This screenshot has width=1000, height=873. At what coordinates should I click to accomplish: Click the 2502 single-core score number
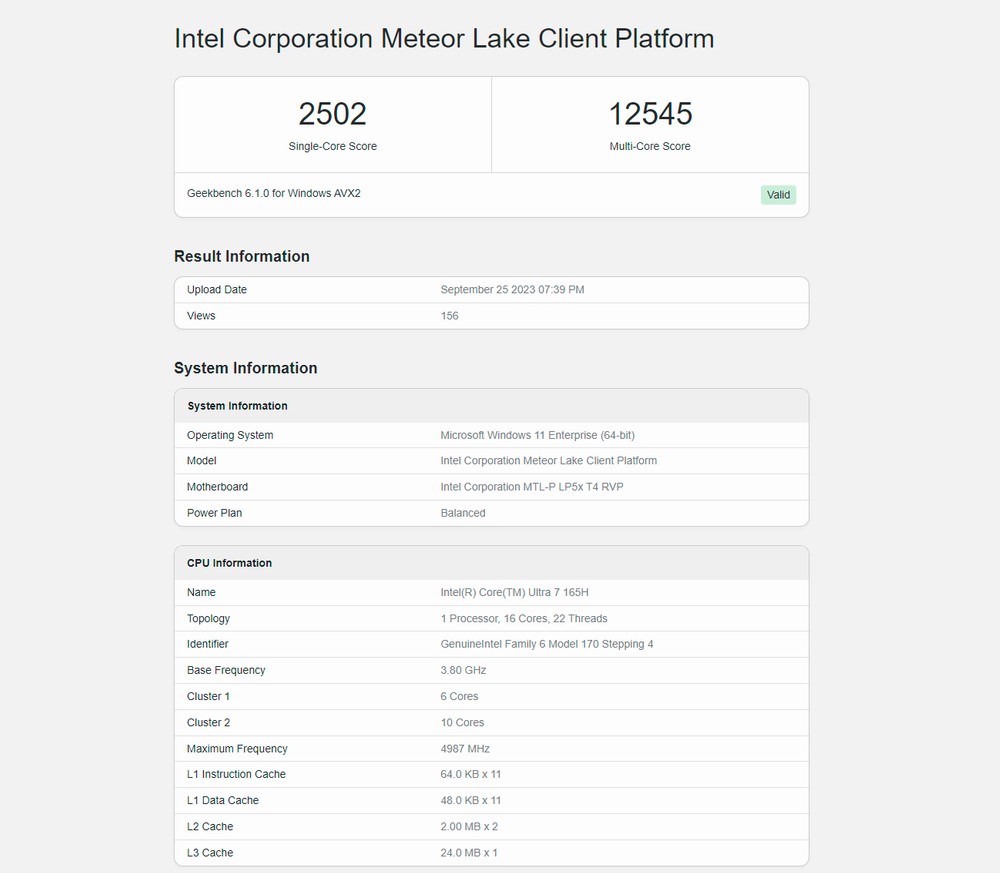click(x=332, y=114)
